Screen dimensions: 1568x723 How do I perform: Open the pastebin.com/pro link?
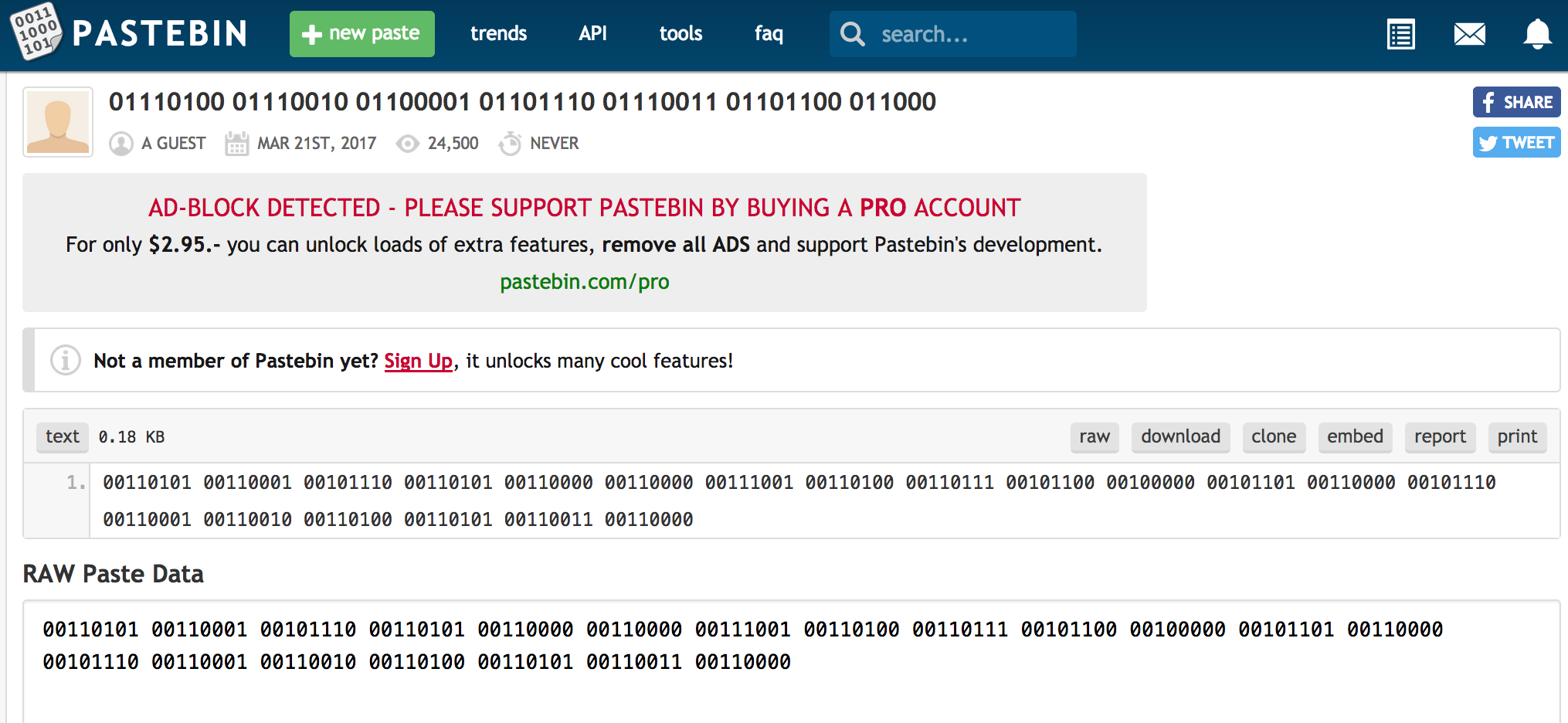[585, 282]
